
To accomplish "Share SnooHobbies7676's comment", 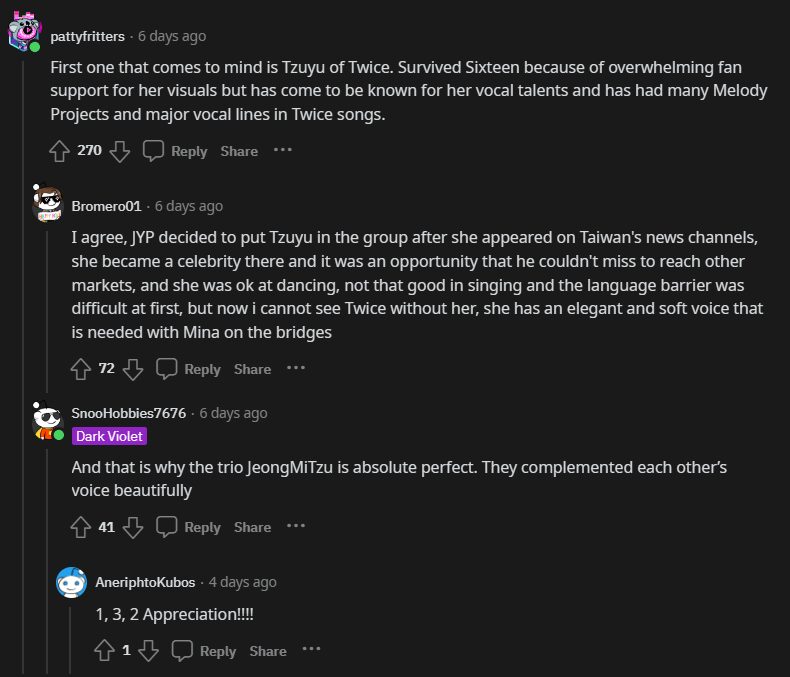I will click(x=253, y=527).
